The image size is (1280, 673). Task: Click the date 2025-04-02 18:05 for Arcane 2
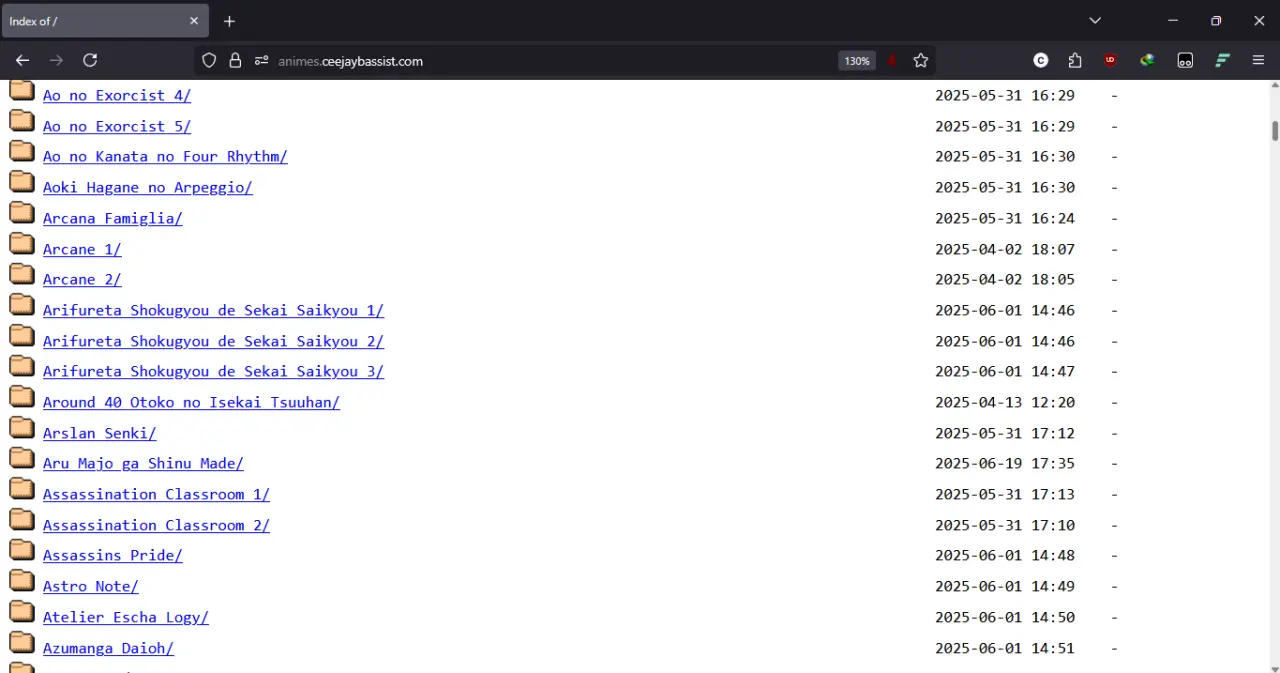click(x=1005, y=280)
